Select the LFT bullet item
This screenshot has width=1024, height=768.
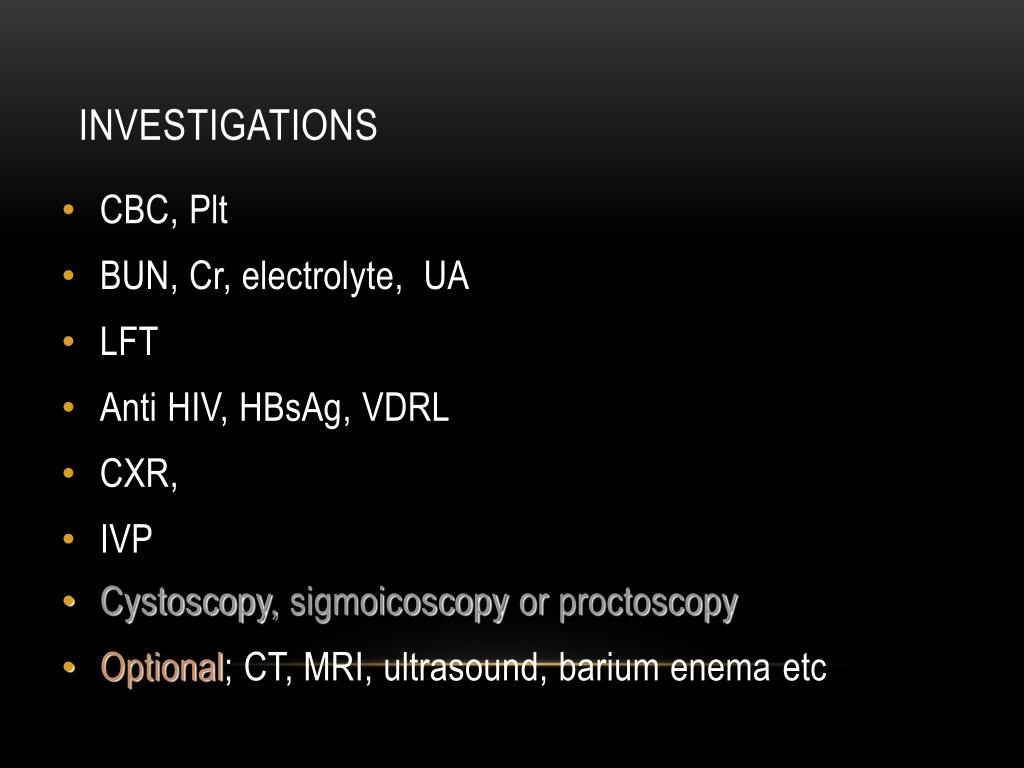(x=129, y=341)
